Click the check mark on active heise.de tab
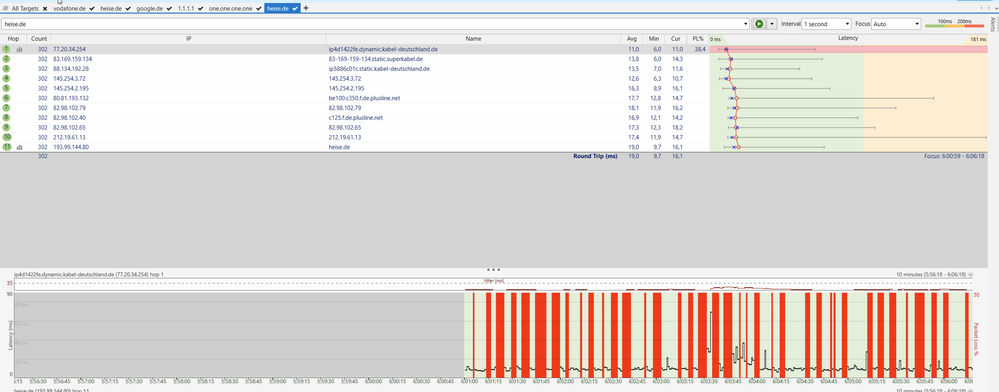999x392 pixels. coord(296,8)
